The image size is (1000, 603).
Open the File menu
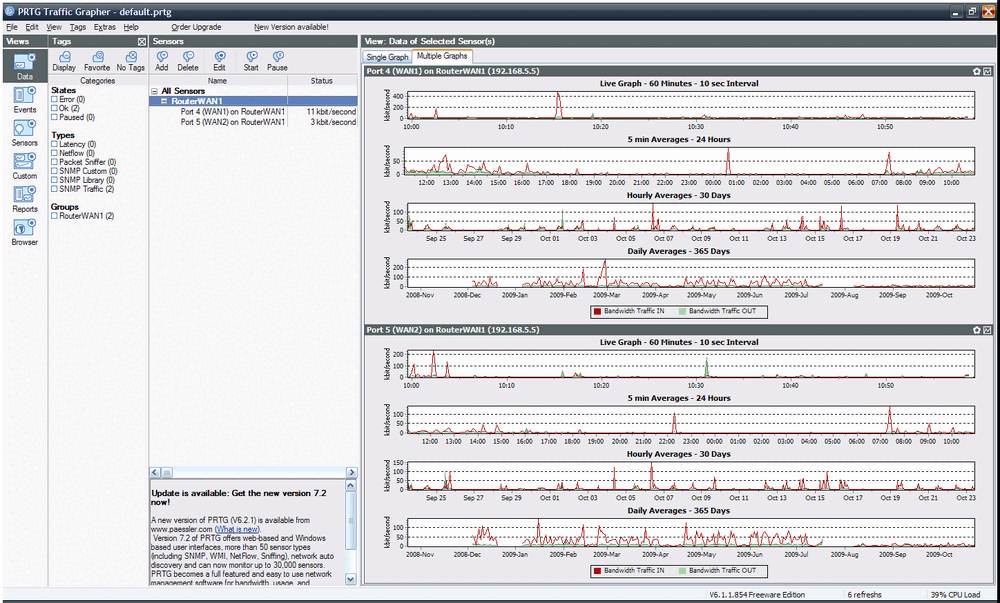point(11,27)
